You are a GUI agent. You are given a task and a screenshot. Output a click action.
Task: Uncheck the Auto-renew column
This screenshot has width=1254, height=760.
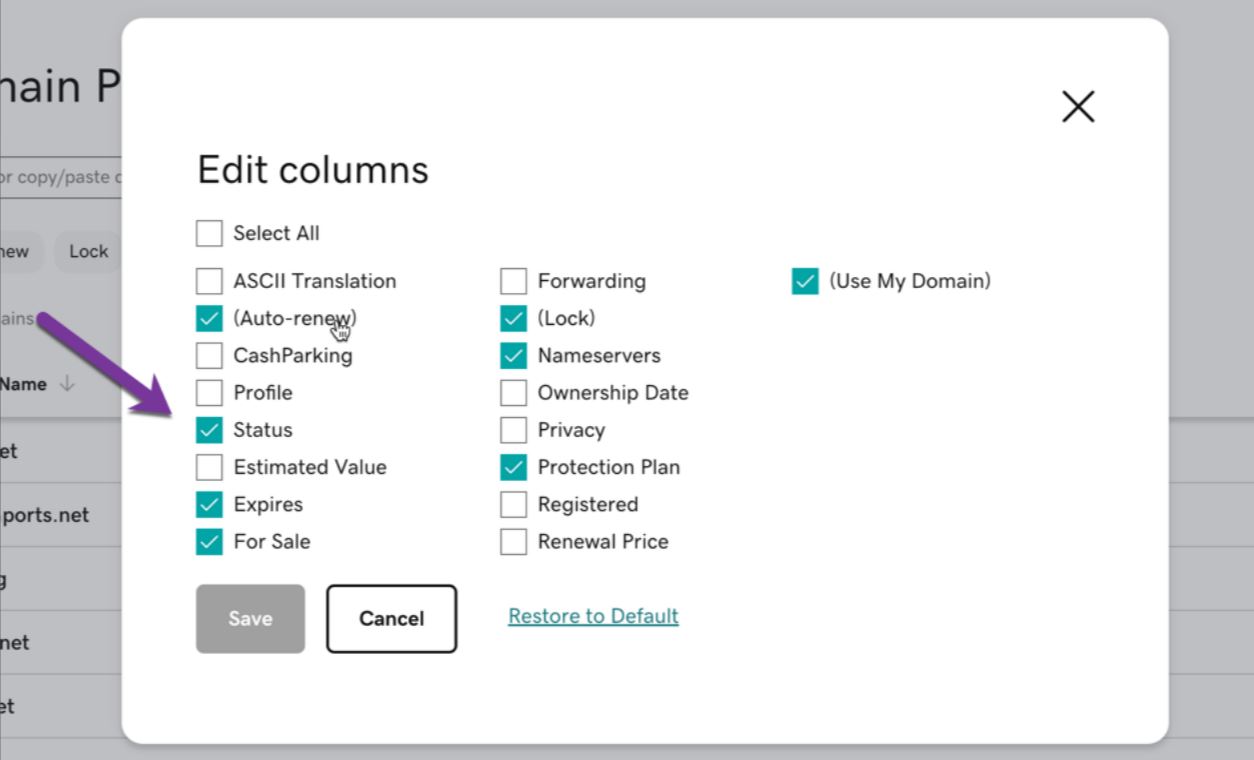209,318
